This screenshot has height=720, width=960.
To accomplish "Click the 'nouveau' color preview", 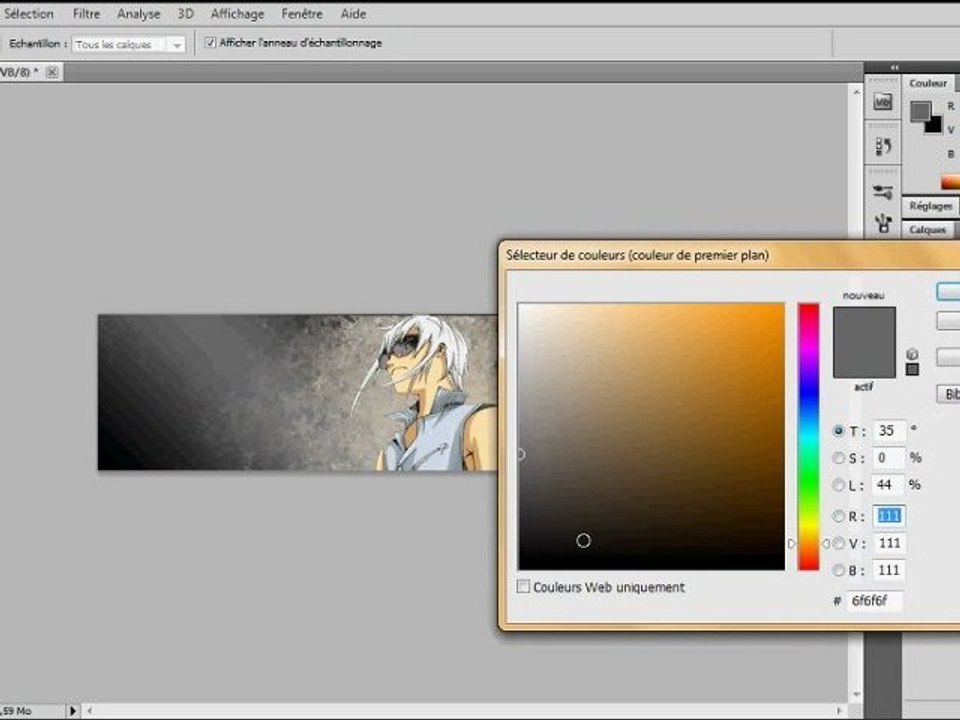I will tap(864, 324).
